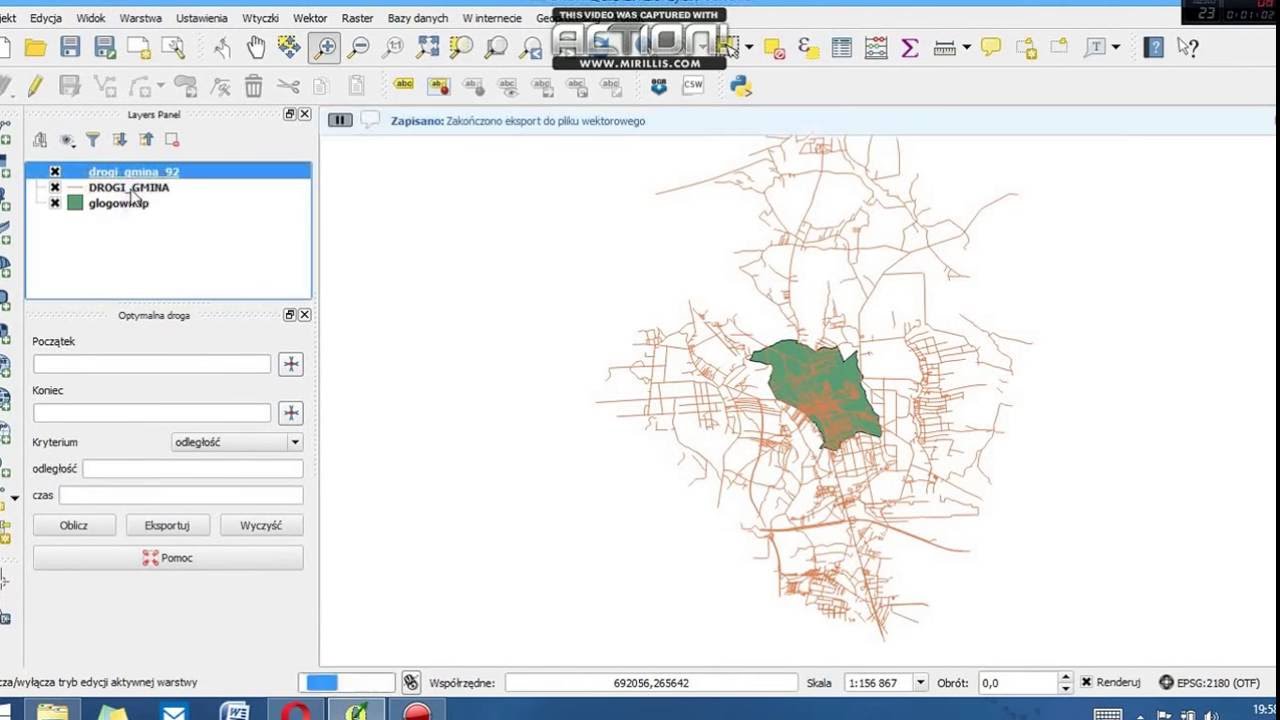Open the Statistical Summary sigma icon
Image resolution: width=1280 pixels, height=720 pixels.
(x=910, y=47)
